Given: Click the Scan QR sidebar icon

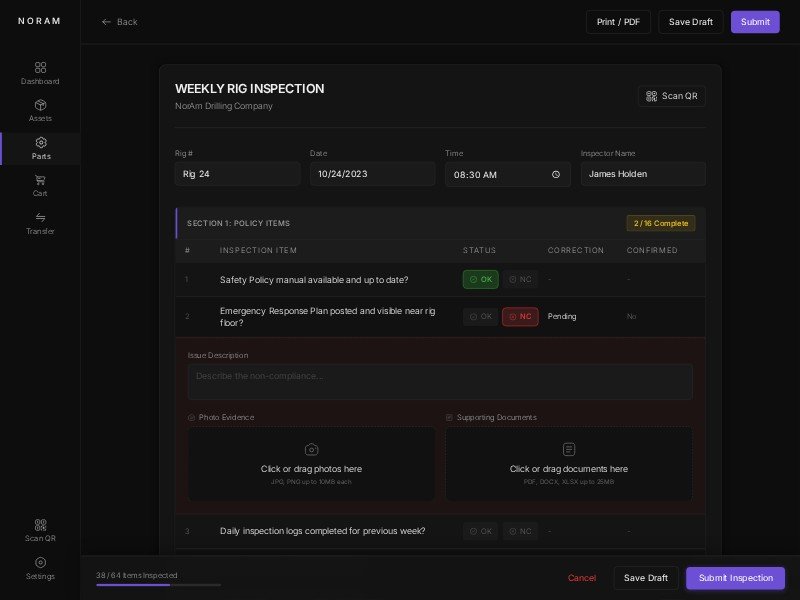Looking at the screenshot, I should (40, 529).
